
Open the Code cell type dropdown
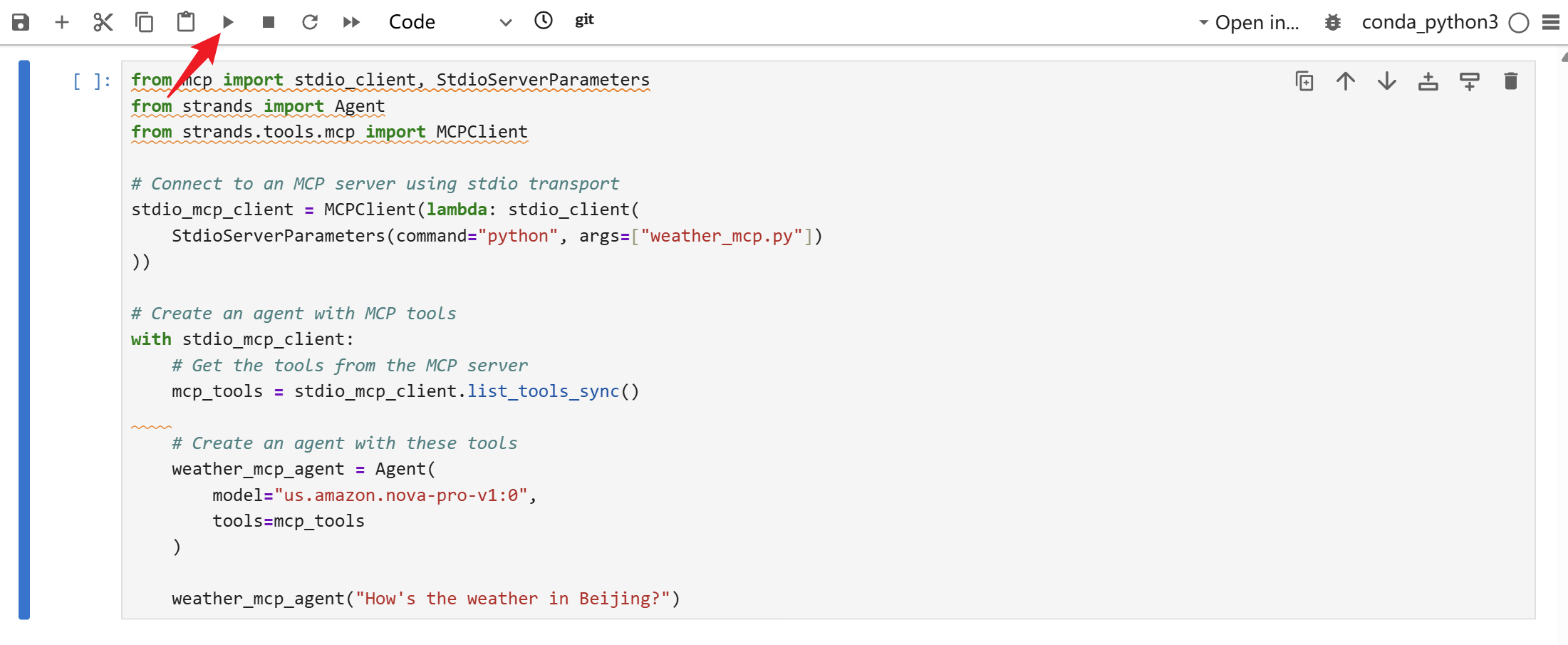click(x=450, y=22)
